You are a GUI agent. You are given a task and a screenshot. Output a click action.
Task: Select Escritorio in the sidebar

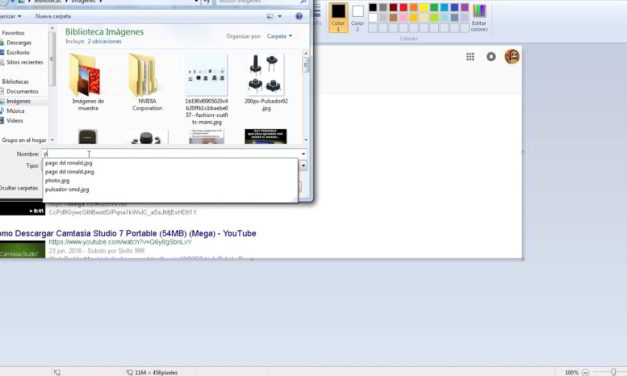pyautogui.click(x=18, y=52)
